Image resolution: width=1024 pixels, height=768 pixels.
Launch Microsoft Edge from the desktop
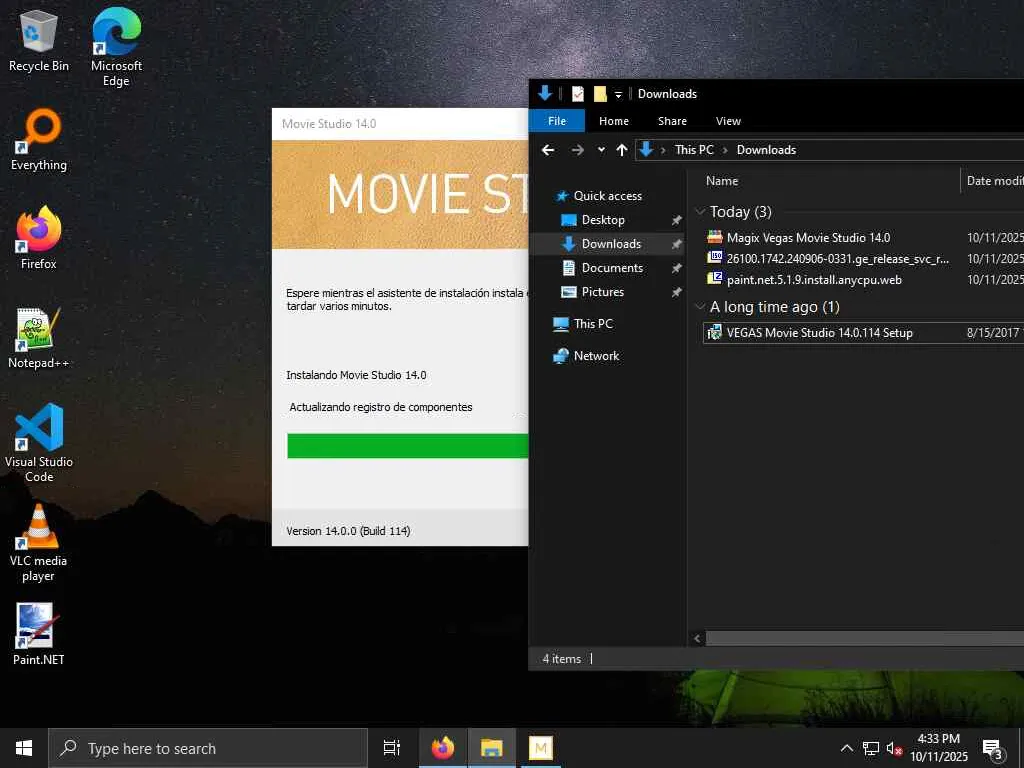(x=116, y=47)
